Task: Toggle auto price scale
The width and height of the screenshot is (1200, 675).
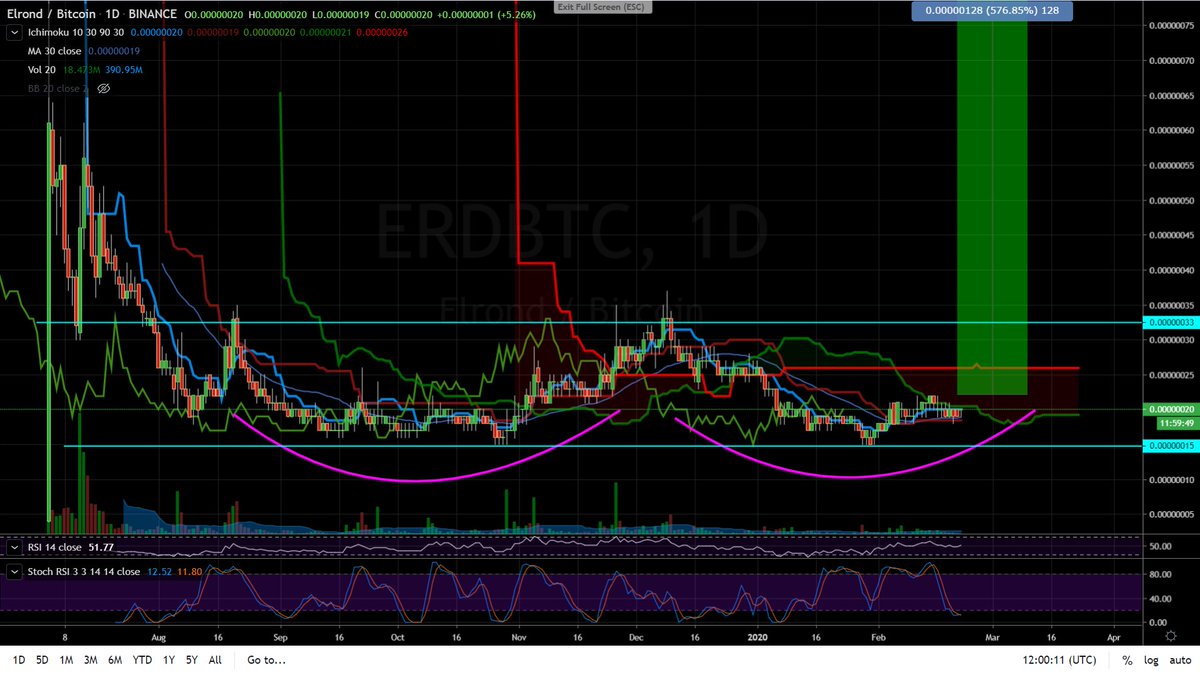Action: [x=1179, y=660]
